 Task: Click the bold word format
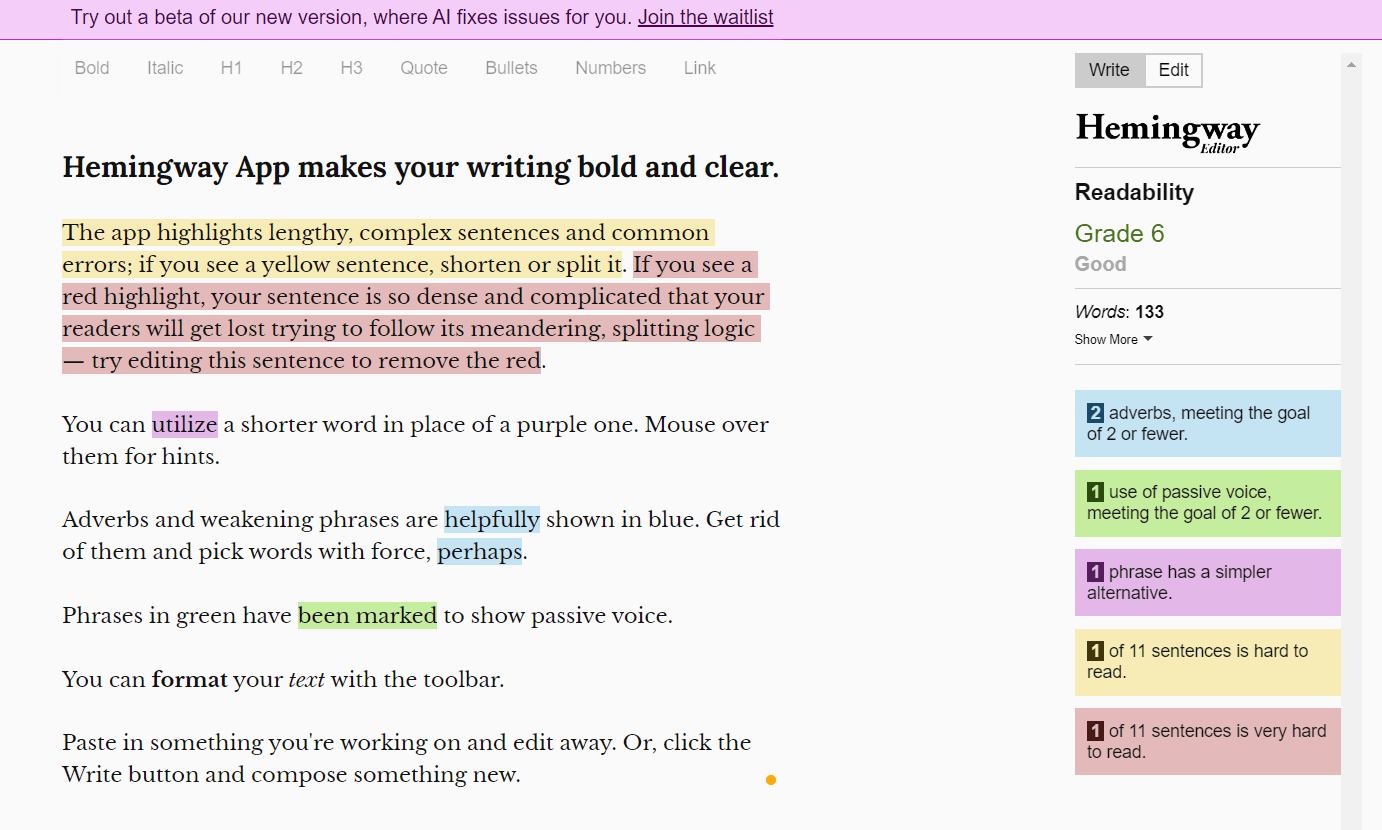click(x=189, y=680)
